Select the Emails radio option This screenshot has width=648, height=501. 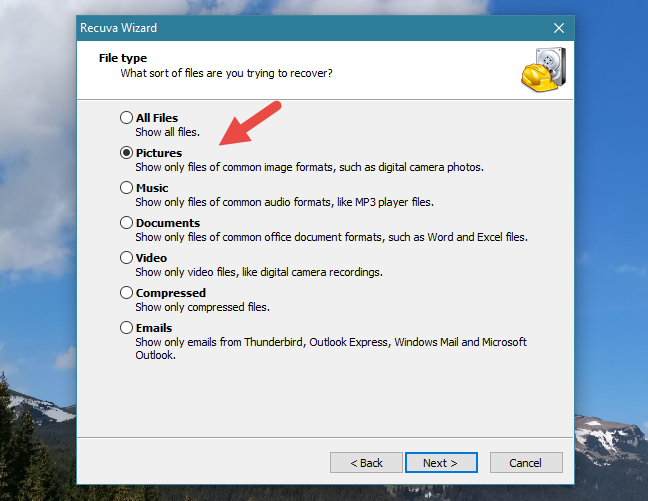pos(126,328)
